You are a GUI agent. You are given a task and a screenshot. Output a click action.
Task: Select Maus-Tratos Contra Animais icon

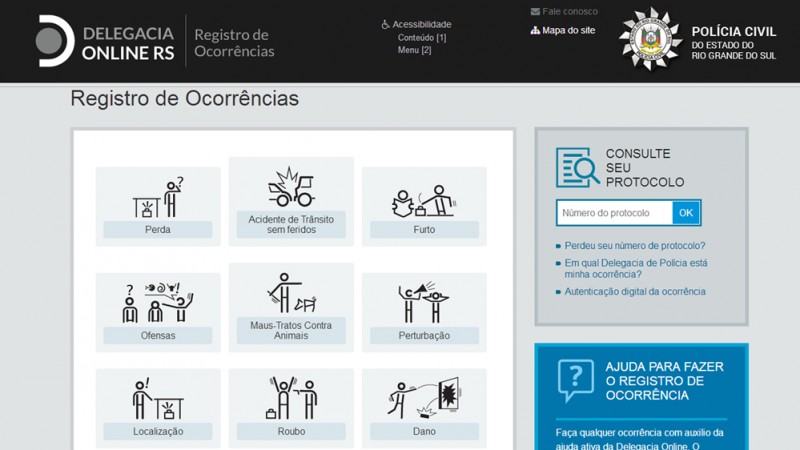[x=291, y=293]
